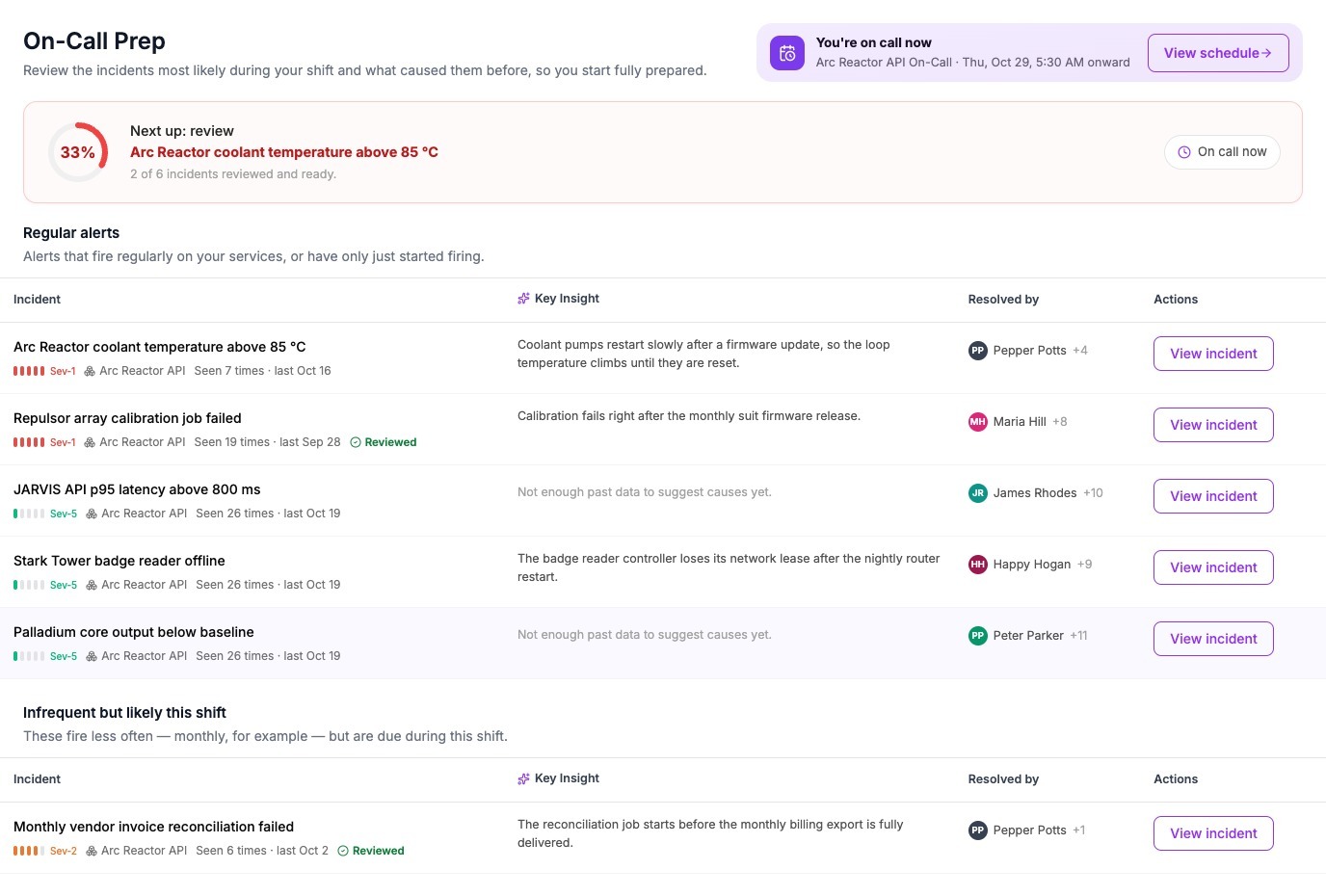This screenshot has height=896, width=1326.
Task: Click the clock icon in On call now pill
Action: pos(1184,152)
